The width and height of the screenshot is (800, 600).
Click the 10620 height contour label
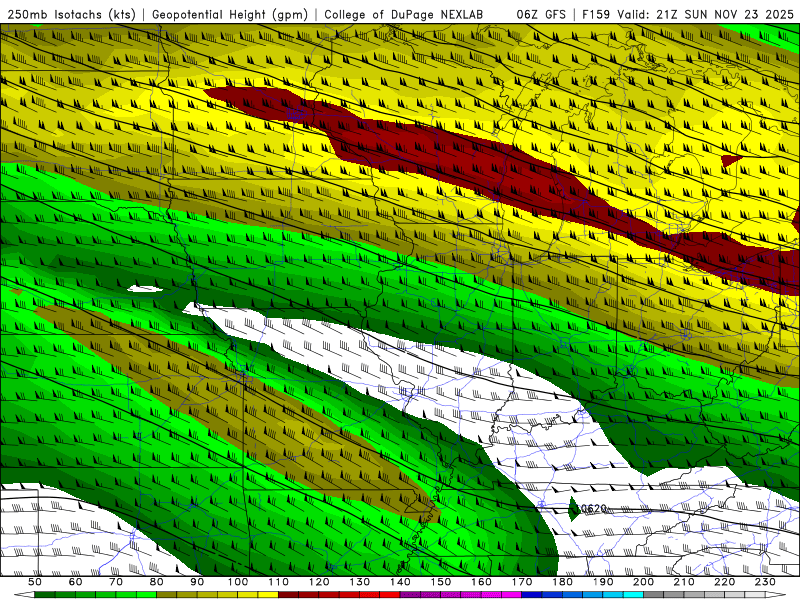[591, 508]
